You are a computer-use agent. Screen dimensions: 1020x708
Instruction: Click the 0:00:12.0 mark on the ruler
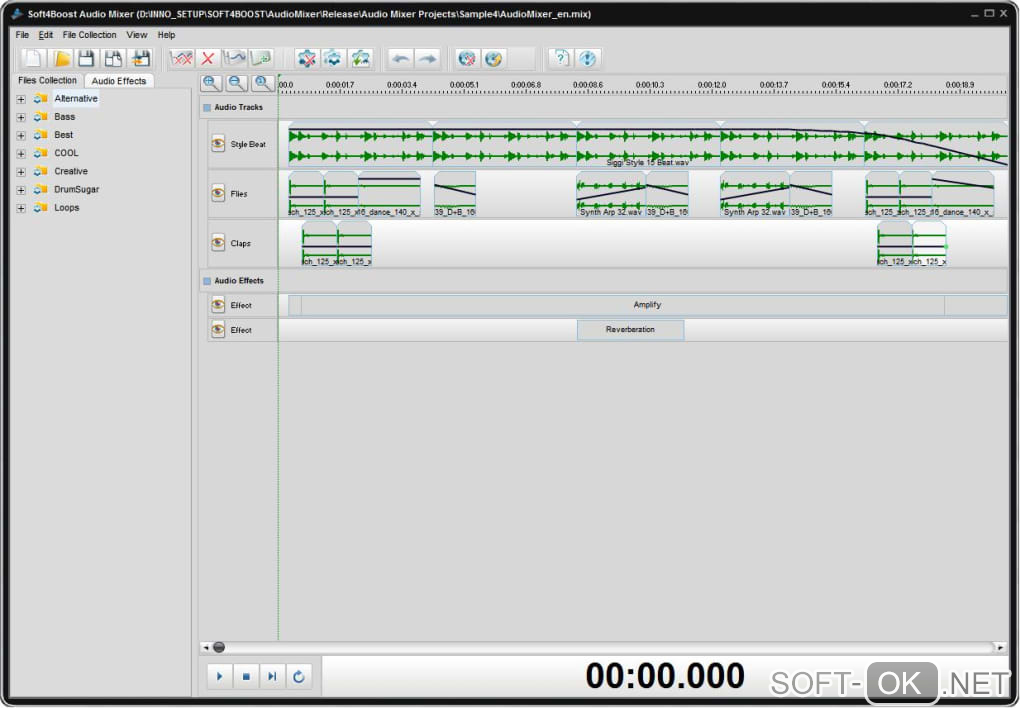(x=712, y=85)
